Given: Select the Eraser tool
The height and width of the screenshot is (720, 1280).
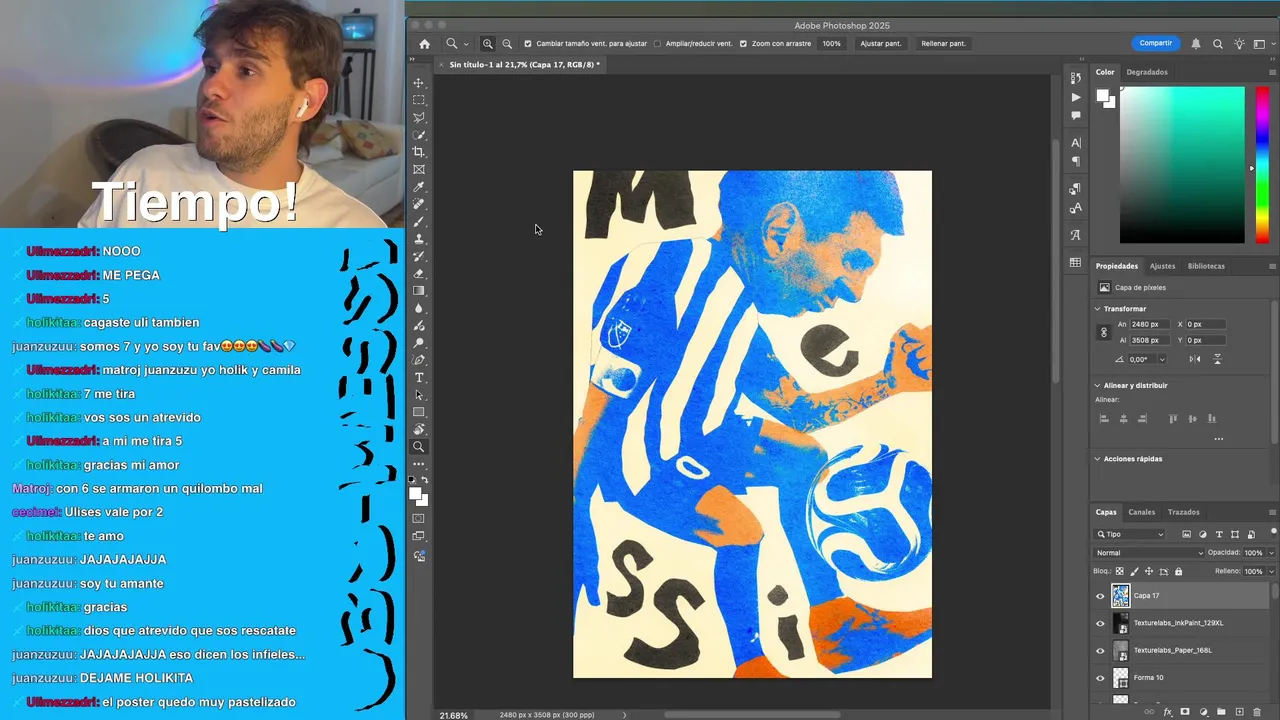Looking at the screenshot, I should (419, 273).
